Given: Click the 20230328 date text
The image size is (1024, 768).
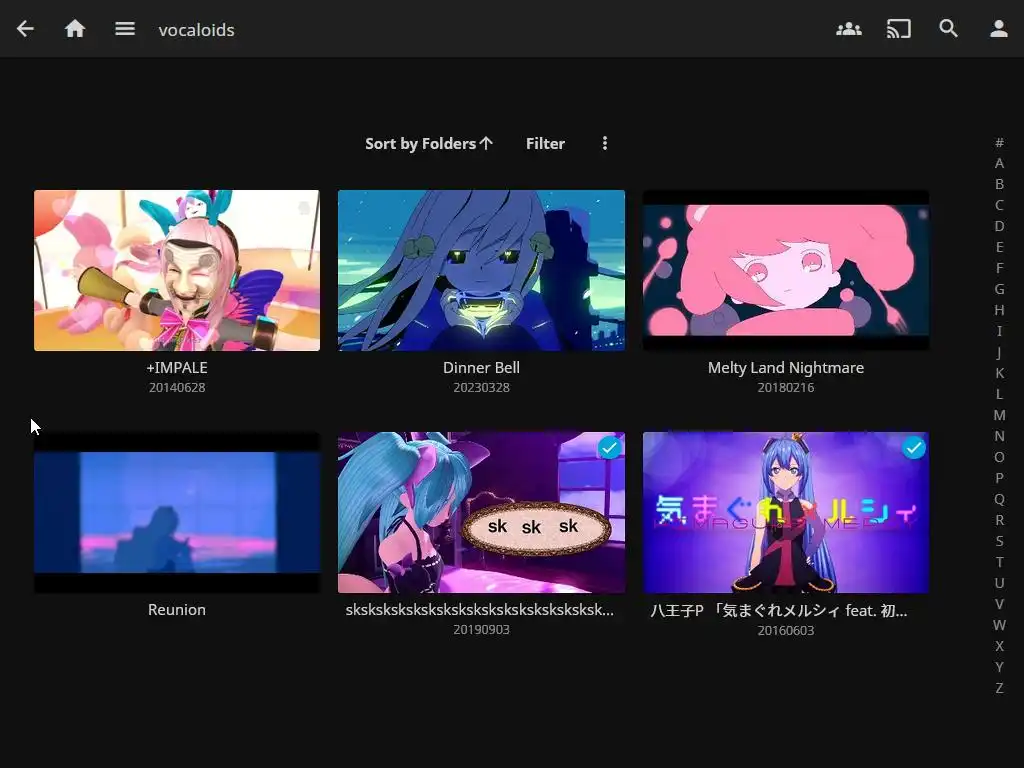Looking at the screenshot, I should [481, 388].
